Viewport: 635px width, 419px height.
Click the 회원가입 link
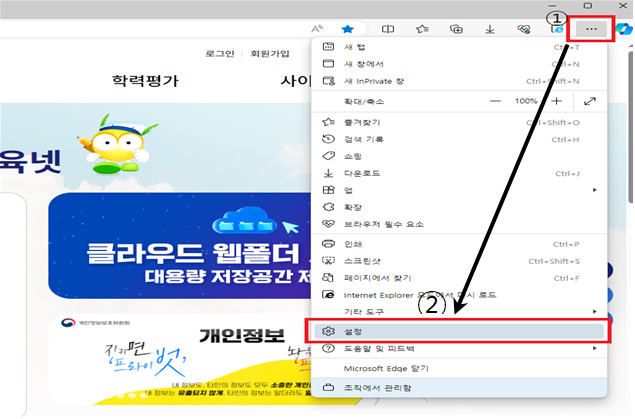click(x=270, y=53)
